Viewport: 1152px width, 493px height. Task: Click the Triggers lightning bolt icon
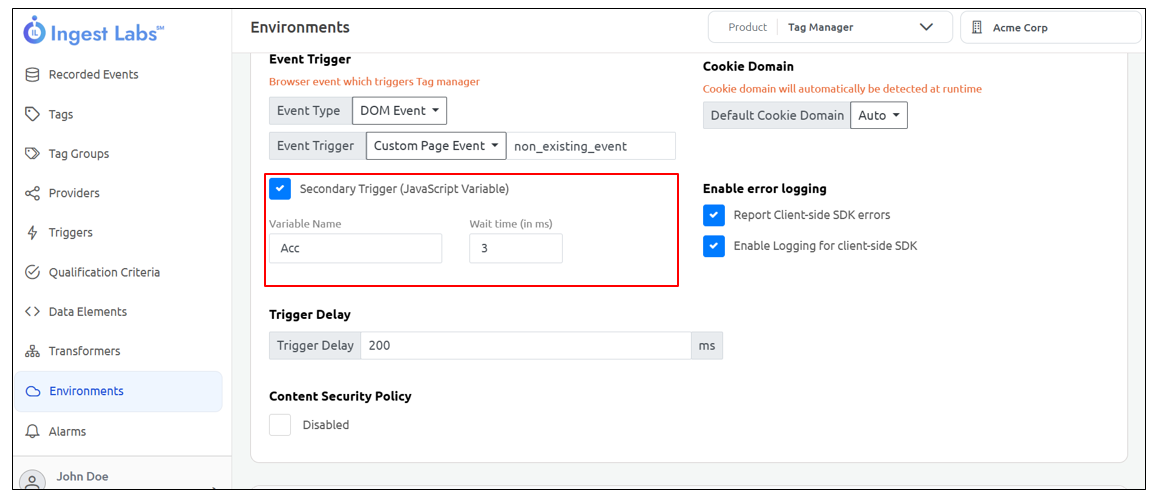coord(32,233)
